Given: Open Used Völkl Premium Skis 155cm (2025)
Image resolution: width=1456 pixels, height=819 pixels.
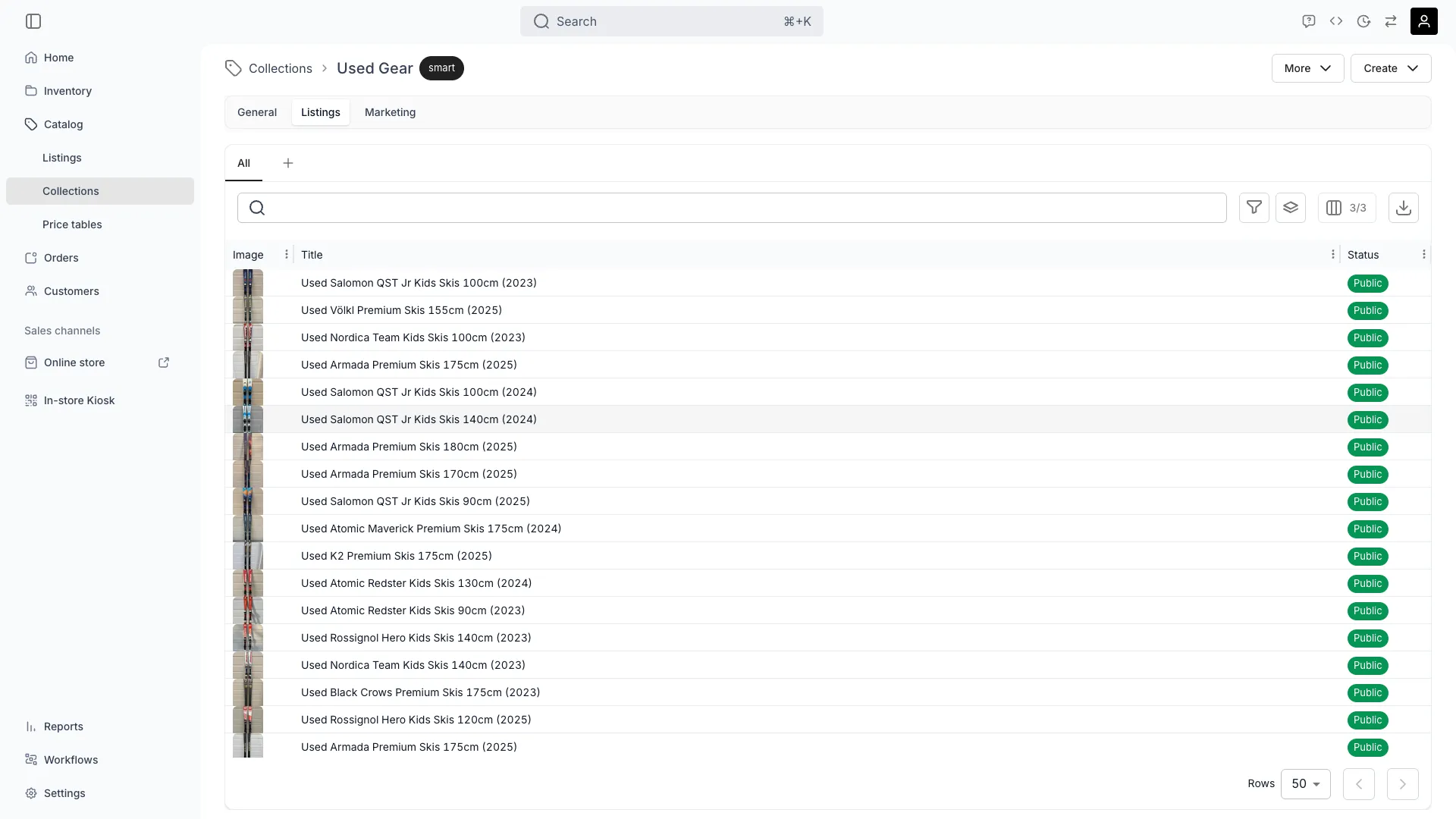Looking at the screenshot, I should pyautogui.click(x=401, y=310).
